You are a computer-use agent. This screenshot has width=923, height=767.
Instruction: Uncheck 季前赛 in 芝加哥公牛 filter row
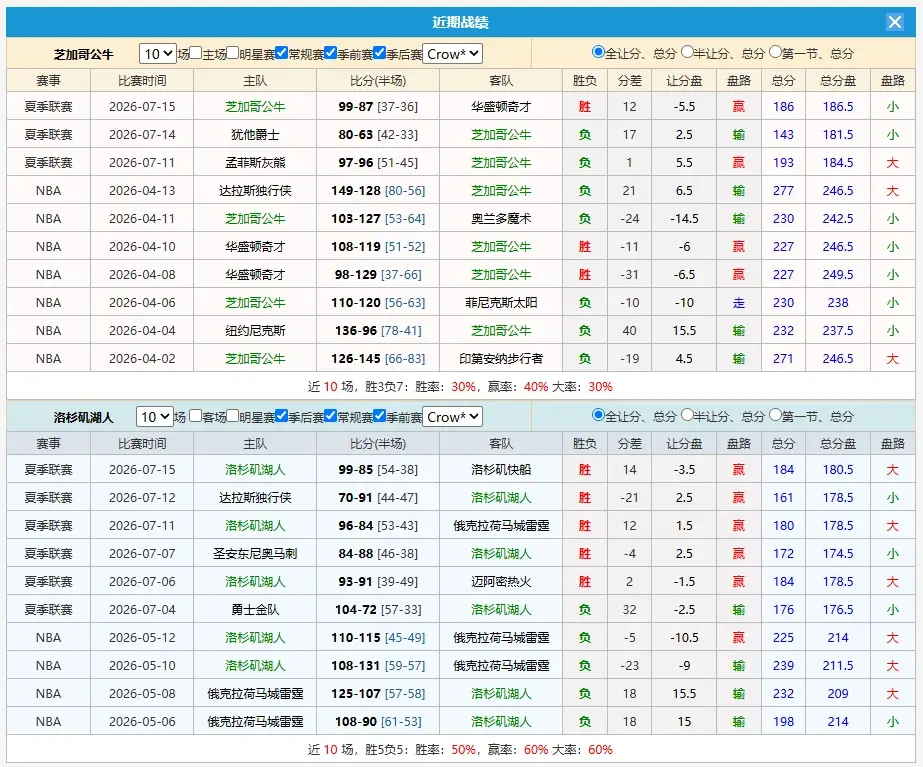[x=330, y=53]
